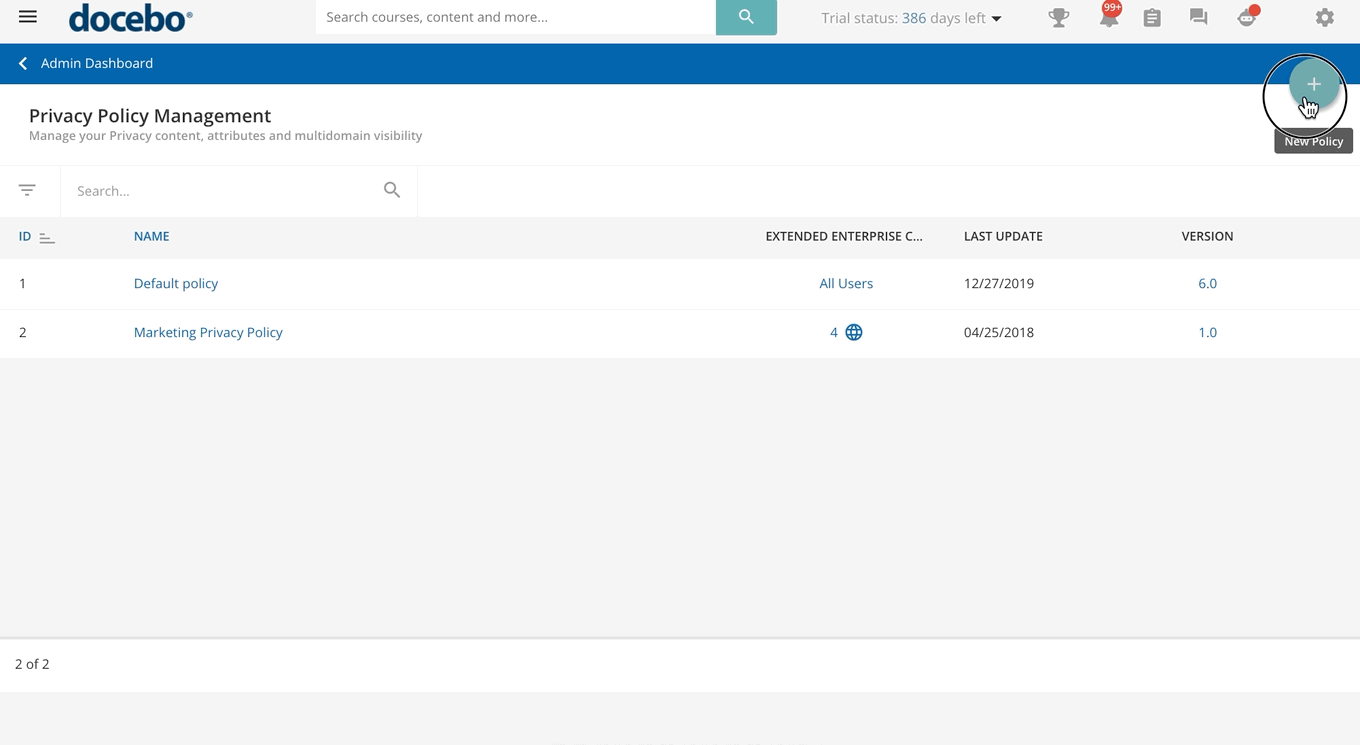
Task: Expand the Trial status dropdown arrow
Action: (996, 19)
